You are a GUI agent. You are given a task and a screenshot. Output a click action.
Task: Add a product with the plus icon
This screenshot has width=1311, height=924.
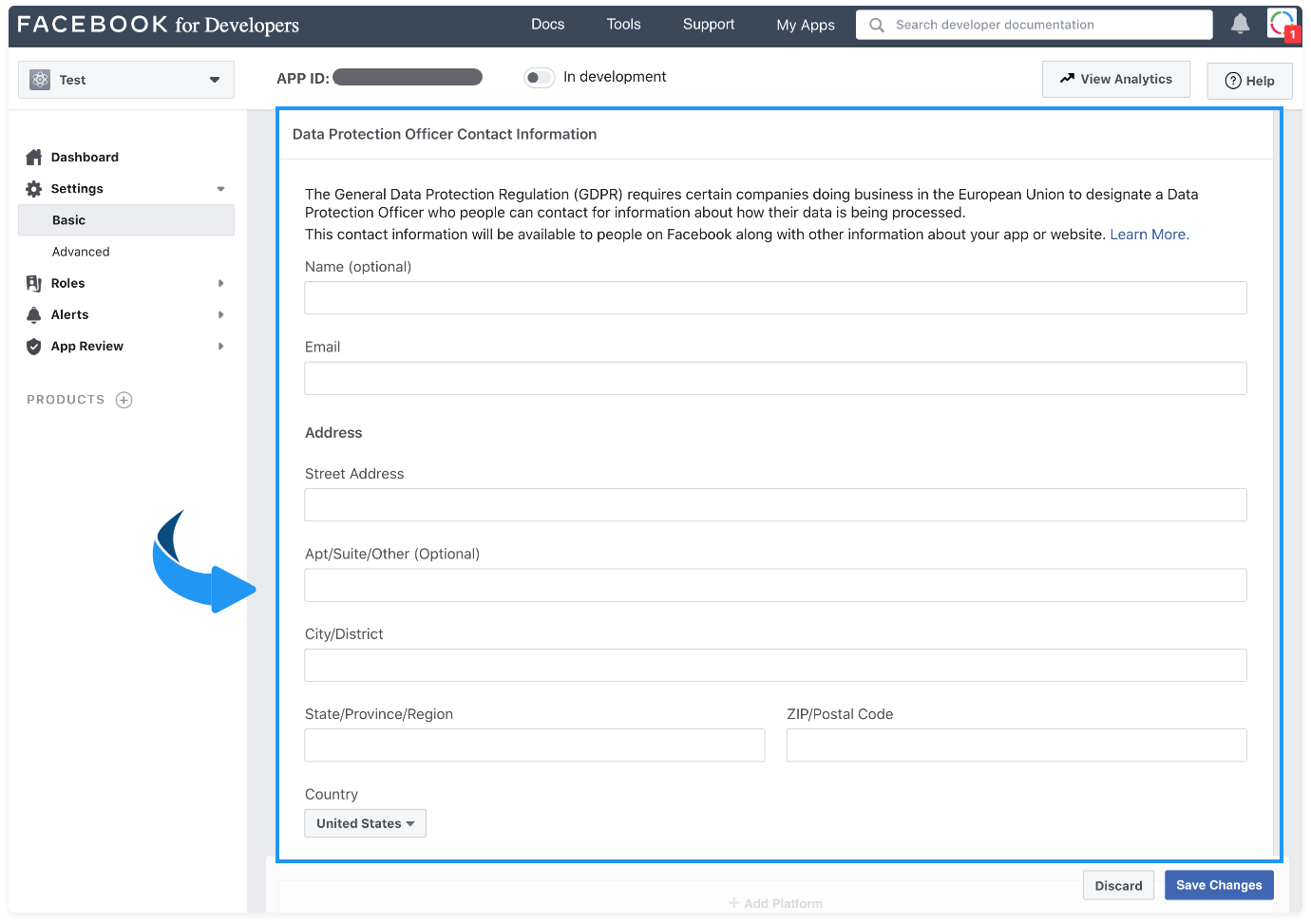tap(123, 400)
